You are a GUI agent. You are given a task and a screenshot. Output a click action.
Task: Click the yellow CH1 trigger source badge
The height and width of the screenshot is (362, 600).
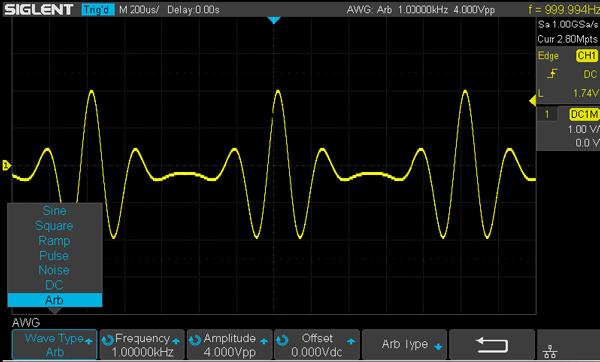(x=587, y=56)
